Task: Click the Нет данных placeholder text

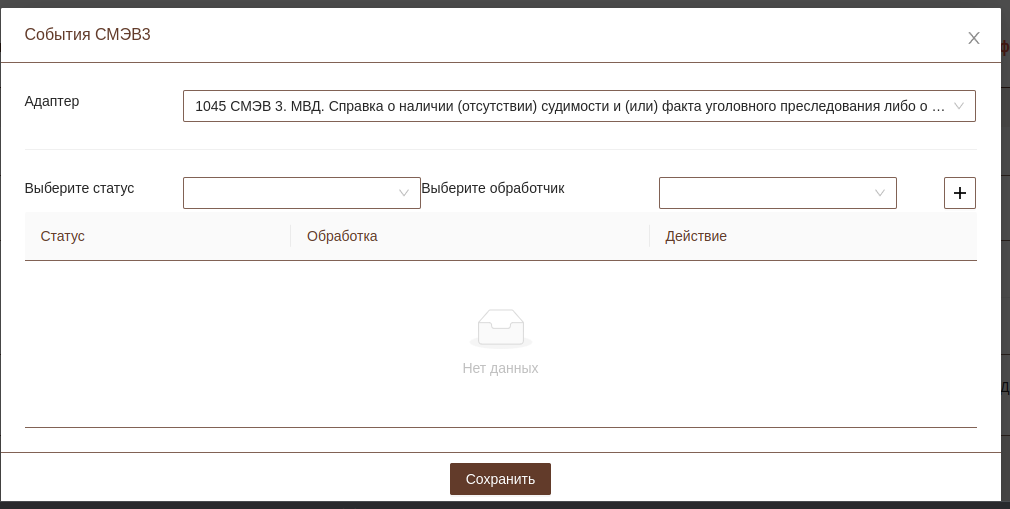Action: 500,368
